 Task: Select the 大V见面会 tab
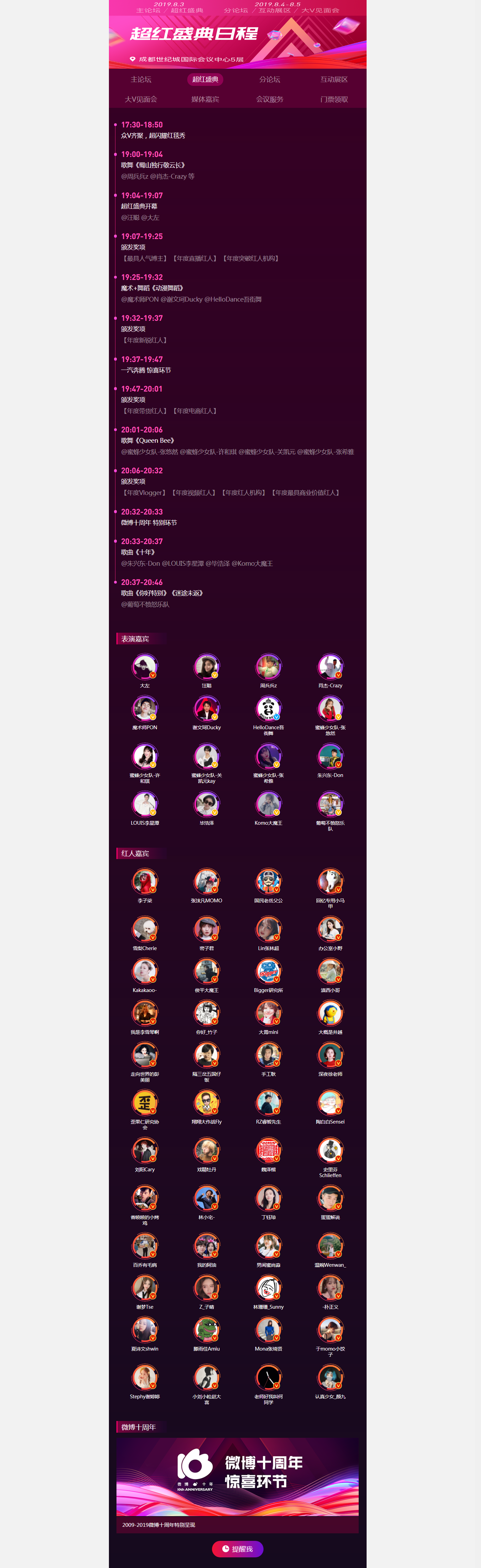(141, 99)
